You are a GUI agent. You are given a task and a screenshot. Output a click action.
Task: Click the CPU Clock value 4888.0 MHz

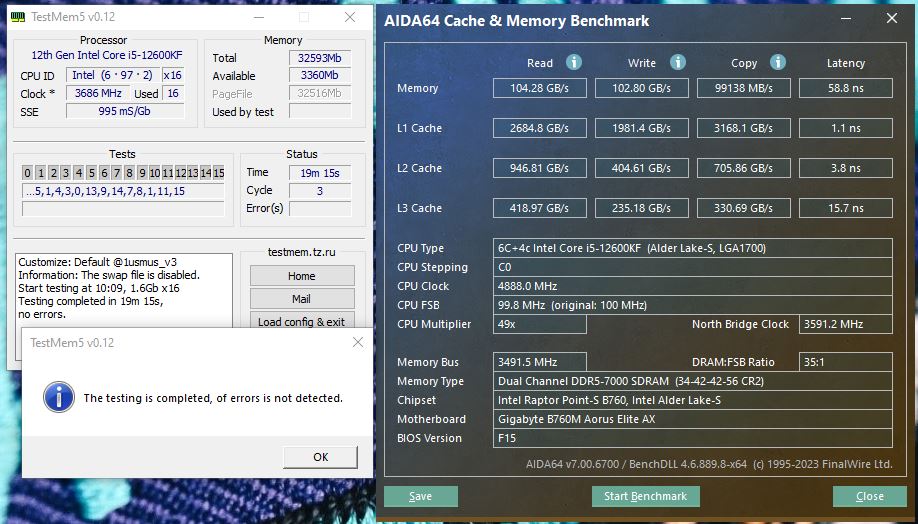693,286
